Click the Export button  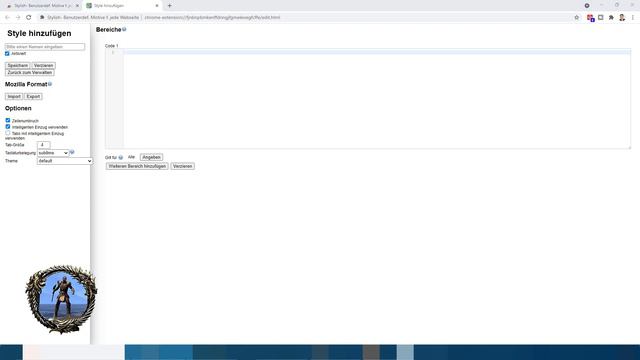coord(33,97)
